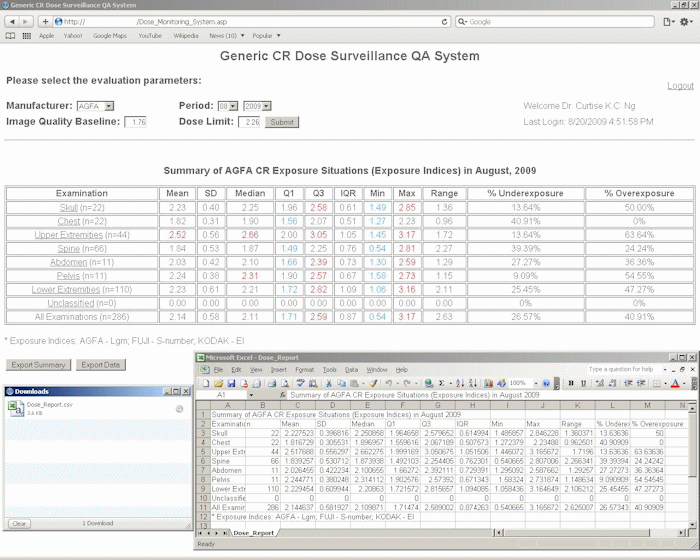Show Dose_Report.csv in folder via magnifier icon
This screenshot has width=700, height=560.
coord(179,409)
